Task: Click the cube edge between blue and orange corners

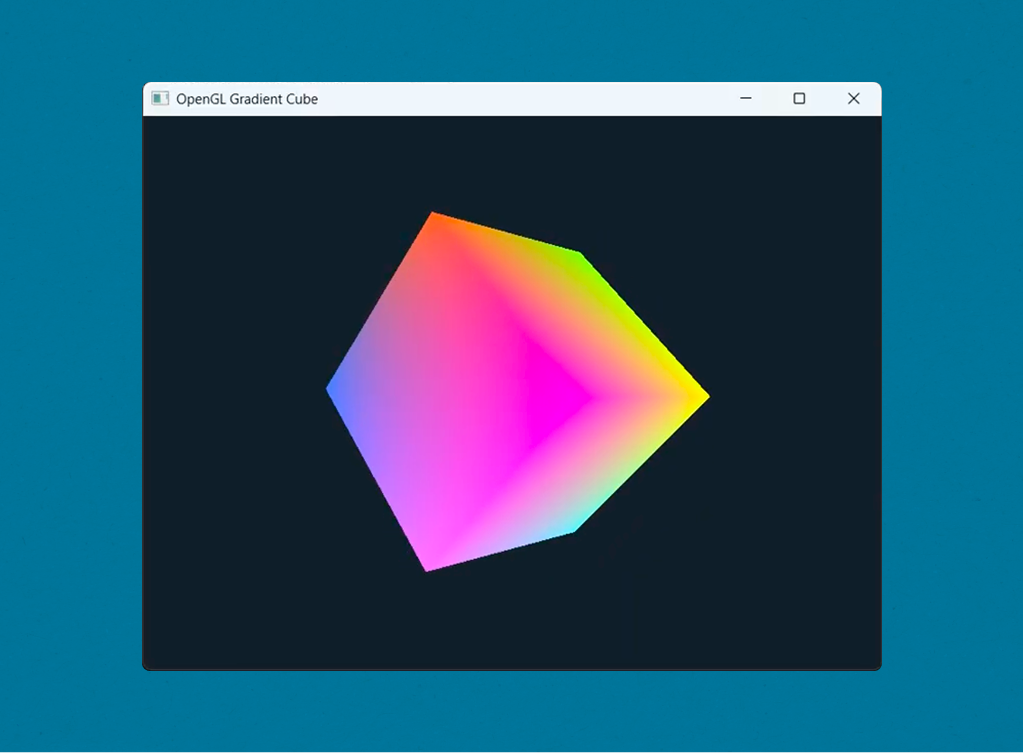Action: (x=380, y=301)
